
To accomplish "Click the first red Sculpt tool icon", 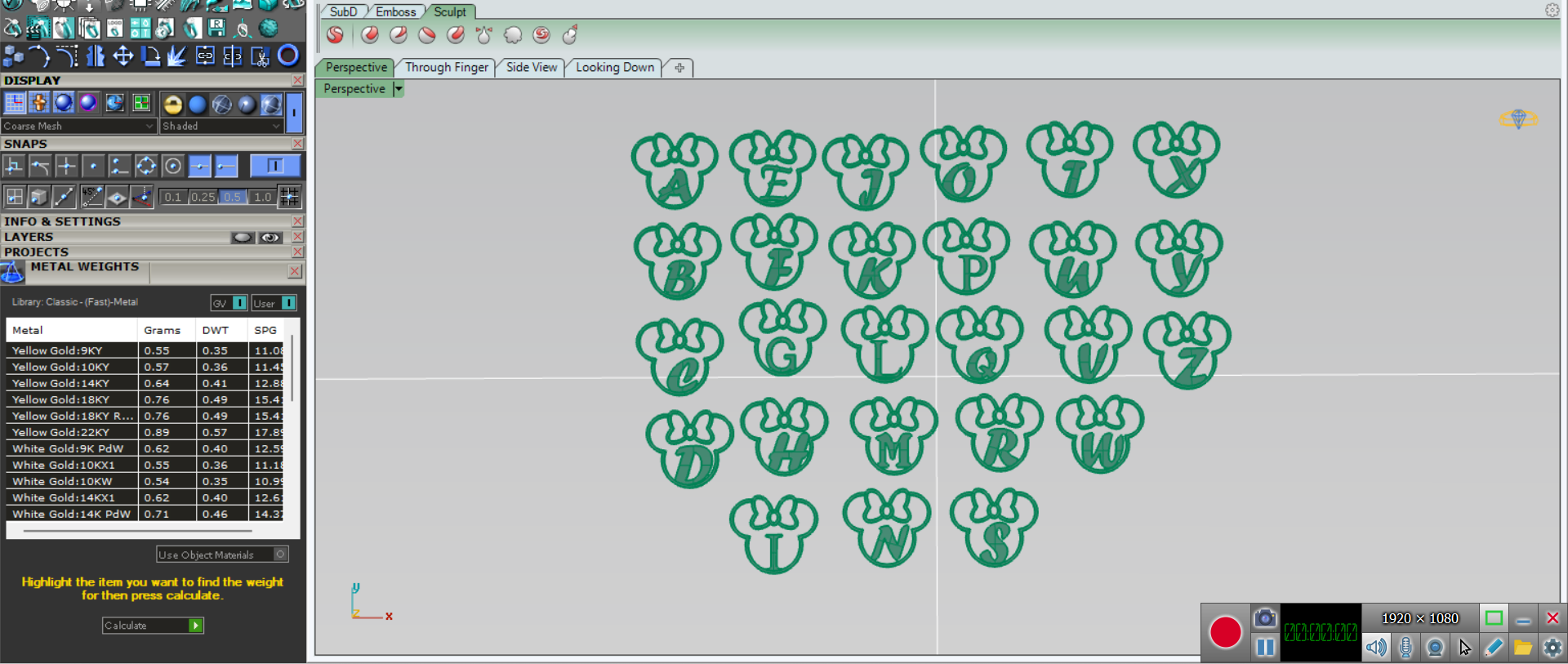I will (x=335, y=35).
